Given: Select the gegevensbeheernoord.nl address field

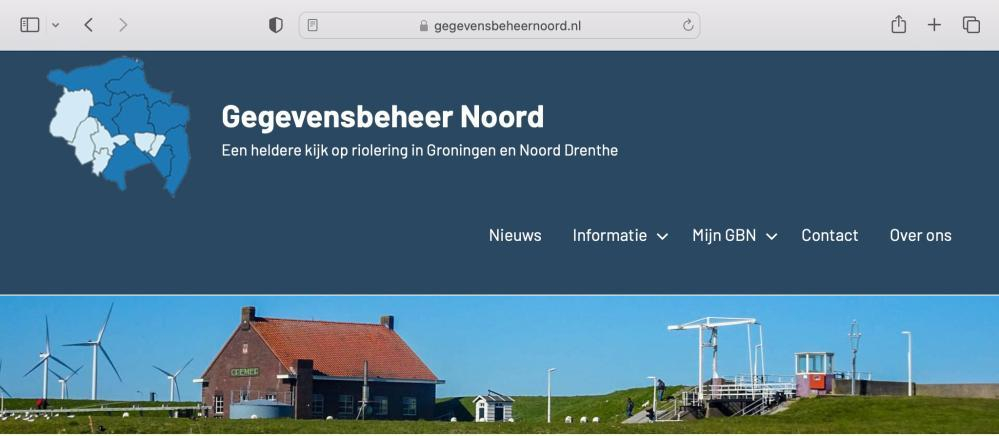Looking at the screenshot, I should click(500, 25).
